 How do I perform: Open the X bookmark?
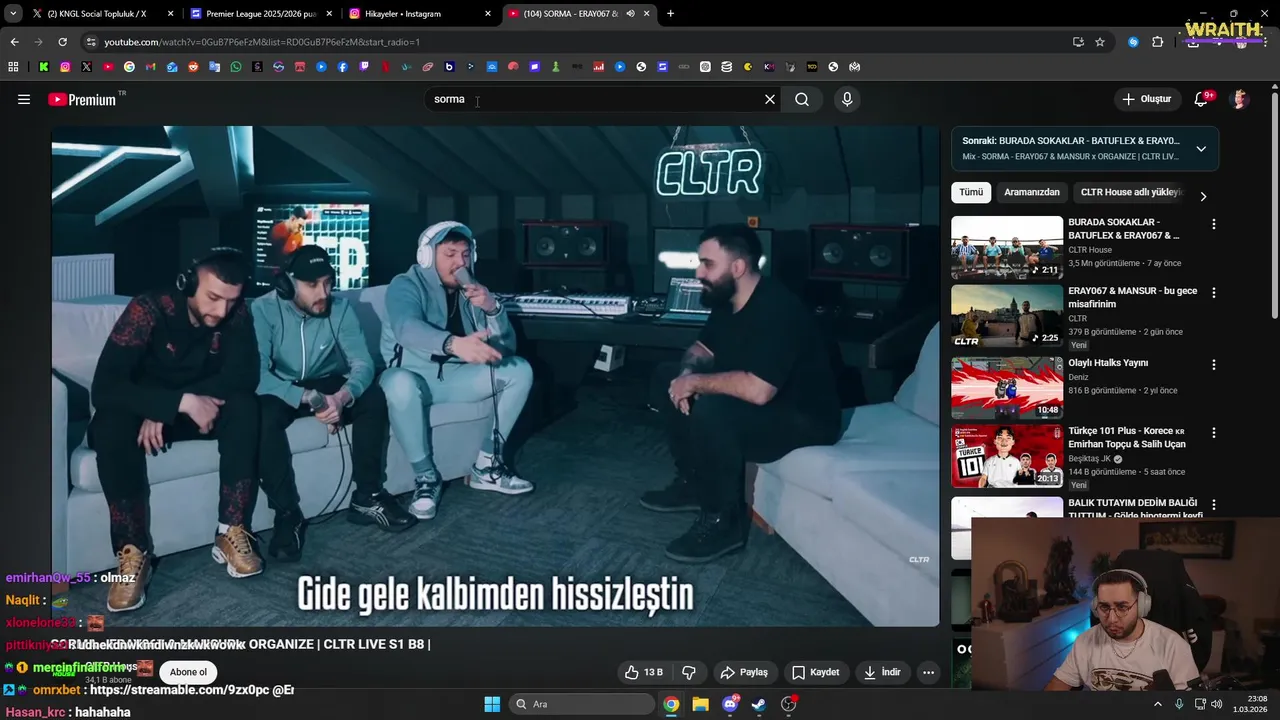coord(87,67)
